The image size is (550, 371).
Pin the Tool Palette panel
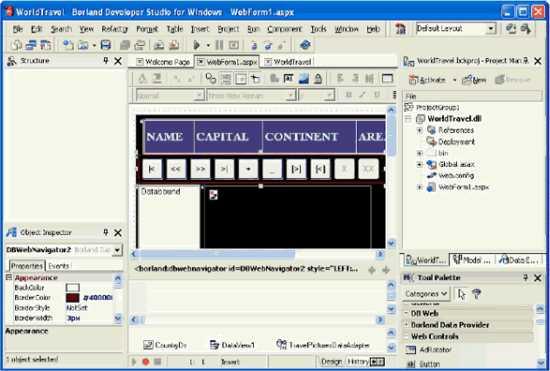pos(525,278)
